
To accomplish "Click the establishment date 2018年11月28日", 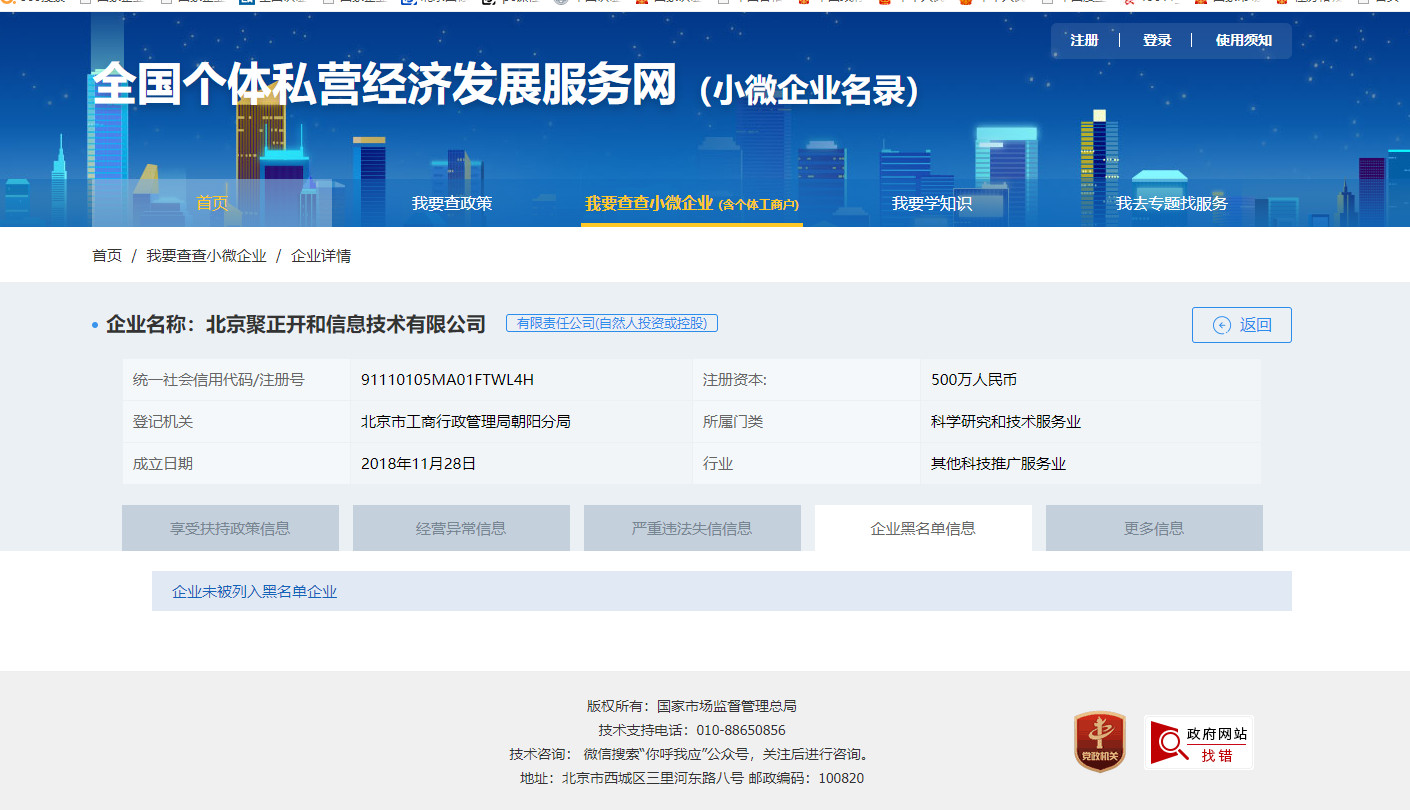I will 418,464.
